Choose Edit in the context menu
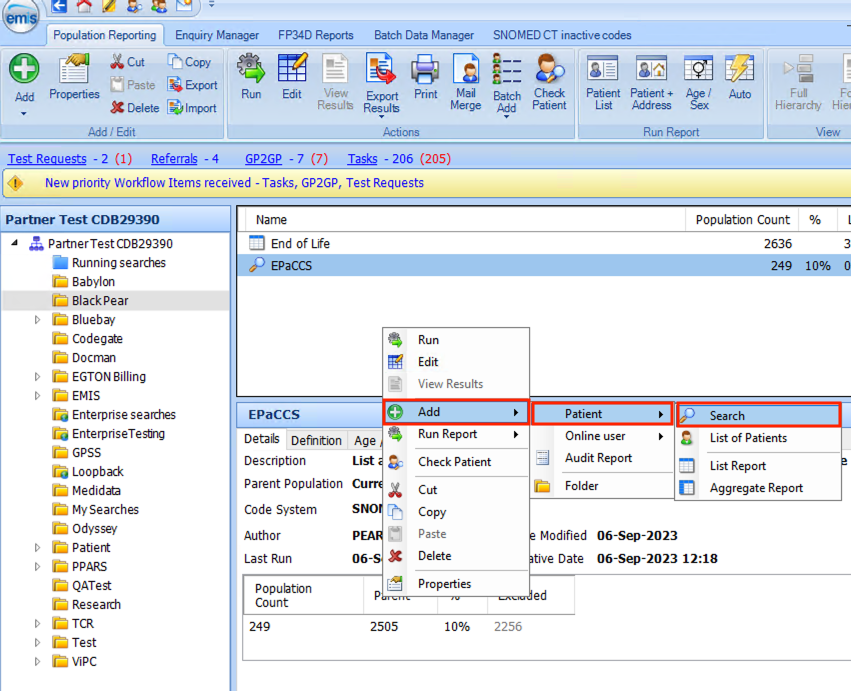This screenshot has width=851, height=691. tap(456, 362)
